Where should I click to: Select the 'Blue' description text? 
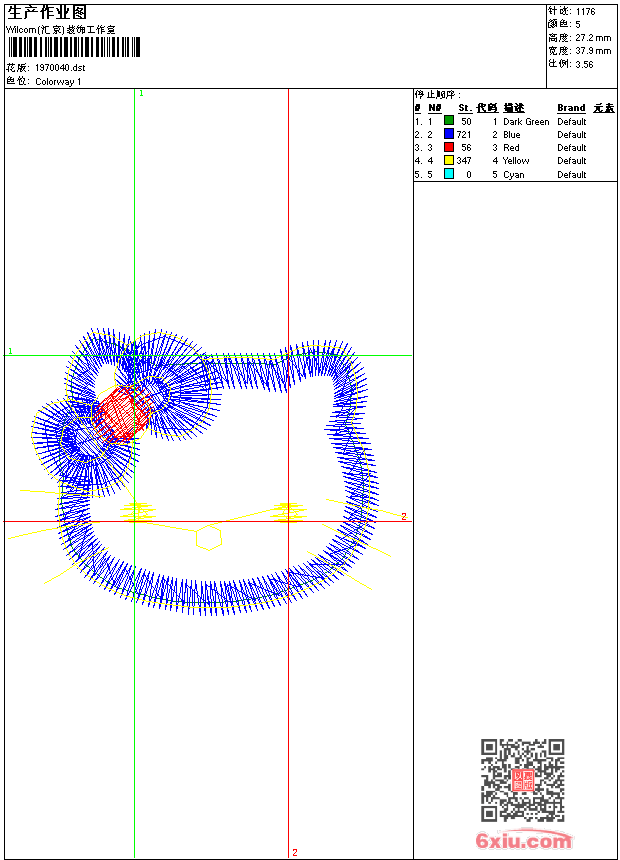(x=512, y=135)
